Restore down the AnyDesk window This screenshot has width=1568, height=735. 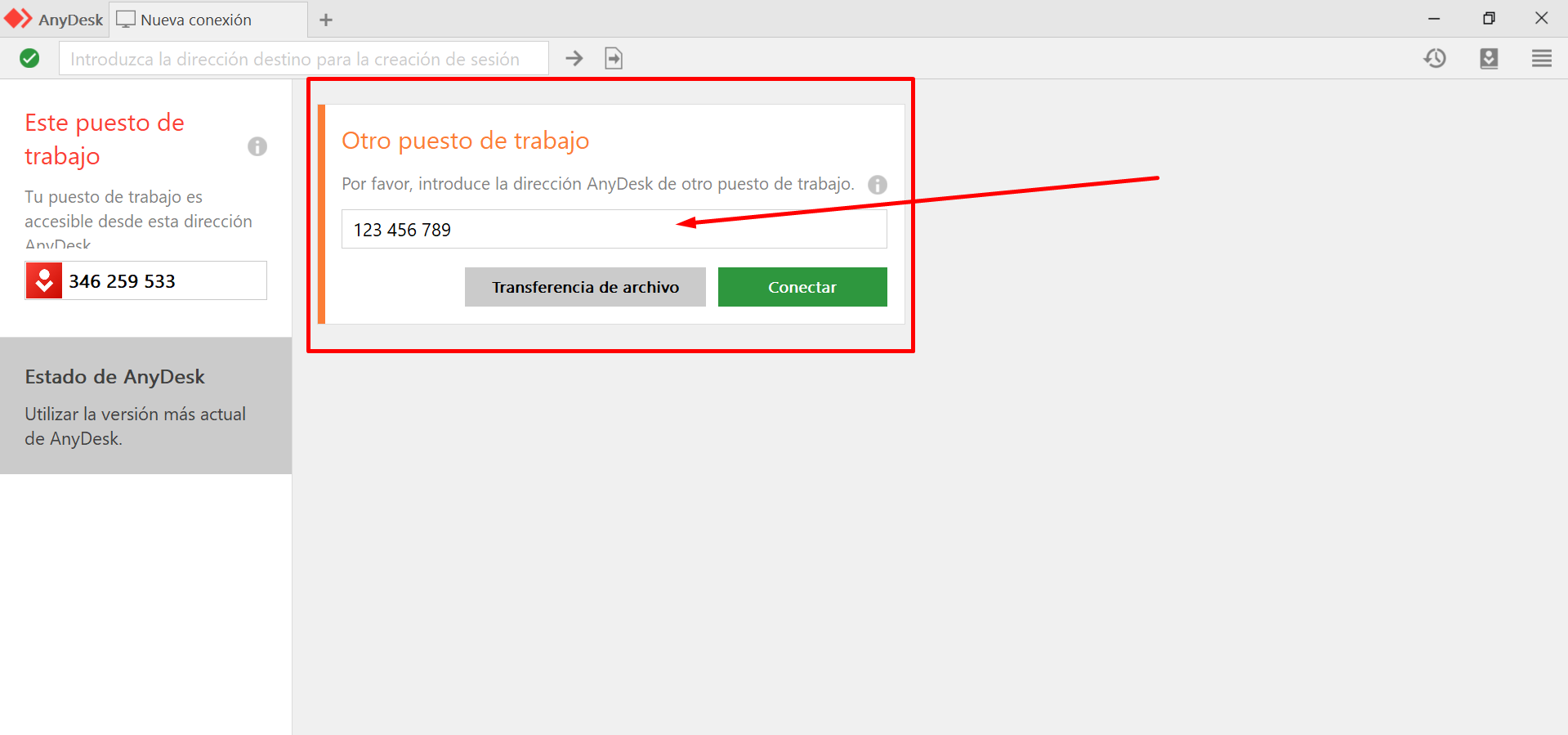(1489, 18)
